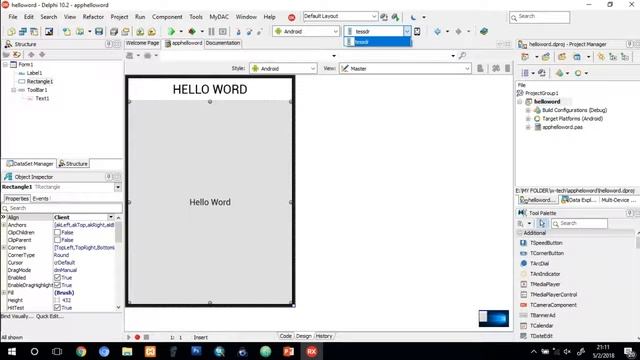Select the Rectangle1 node in Structure tree
This screenshot has height=360, width=640.
click(x=40, y=82)
